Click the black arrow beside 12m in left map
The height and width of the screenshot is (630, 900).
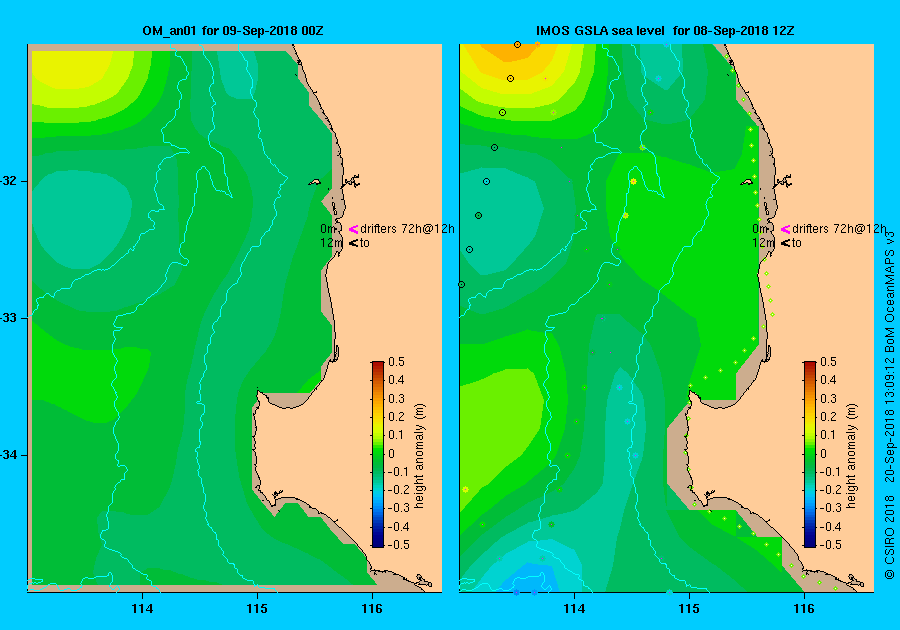[x=353, y=243]
